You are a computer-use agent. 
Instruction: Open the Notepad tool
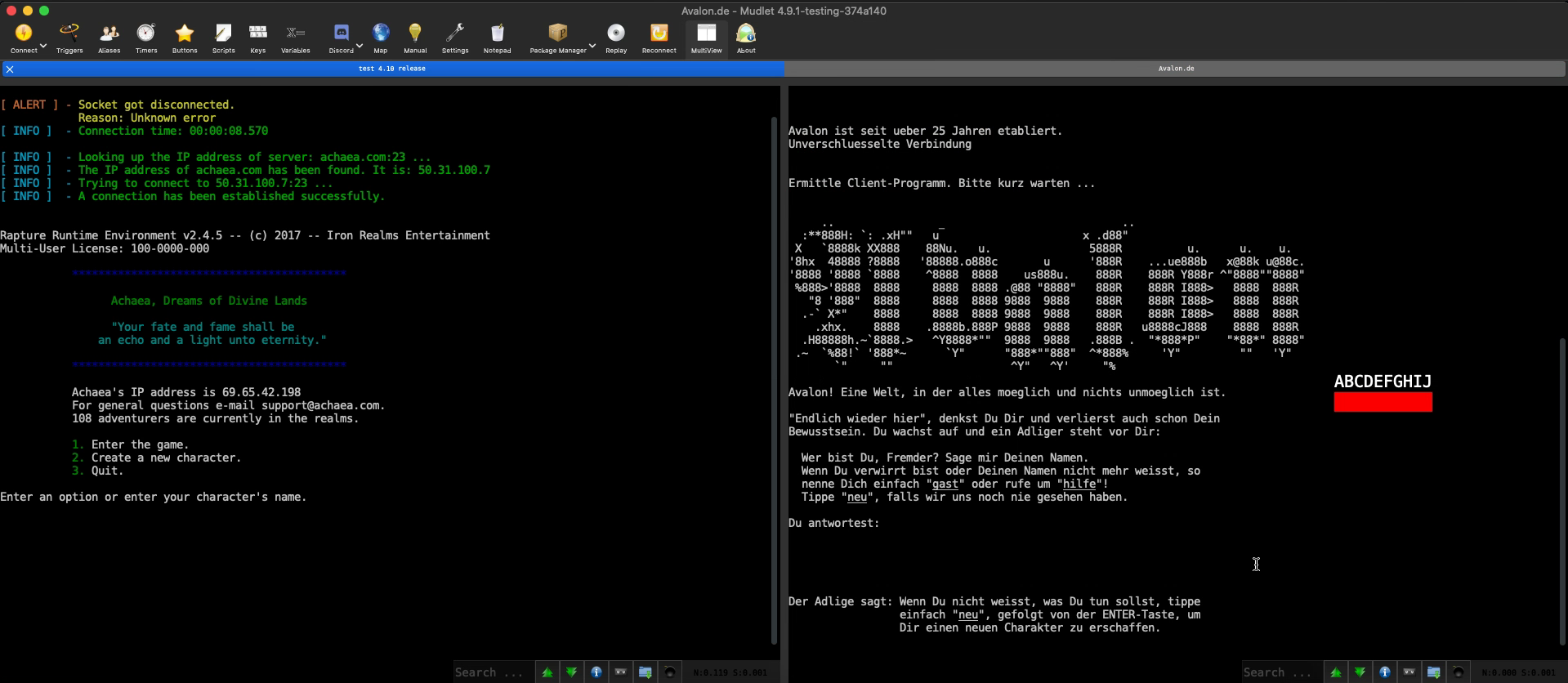497,38
